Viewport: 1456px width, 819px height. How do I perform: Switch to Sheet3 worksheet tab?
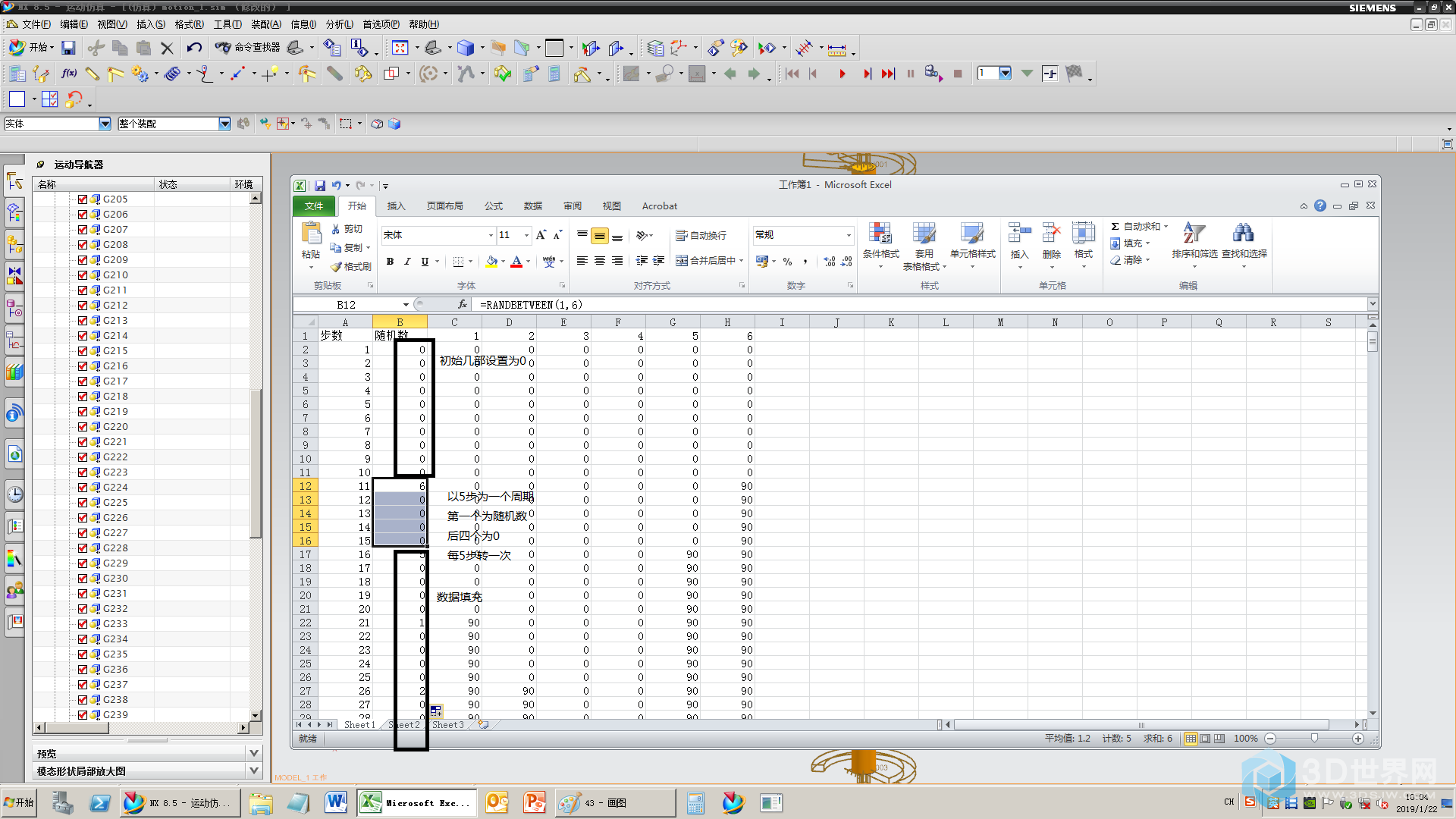click(x=447, y=725)
